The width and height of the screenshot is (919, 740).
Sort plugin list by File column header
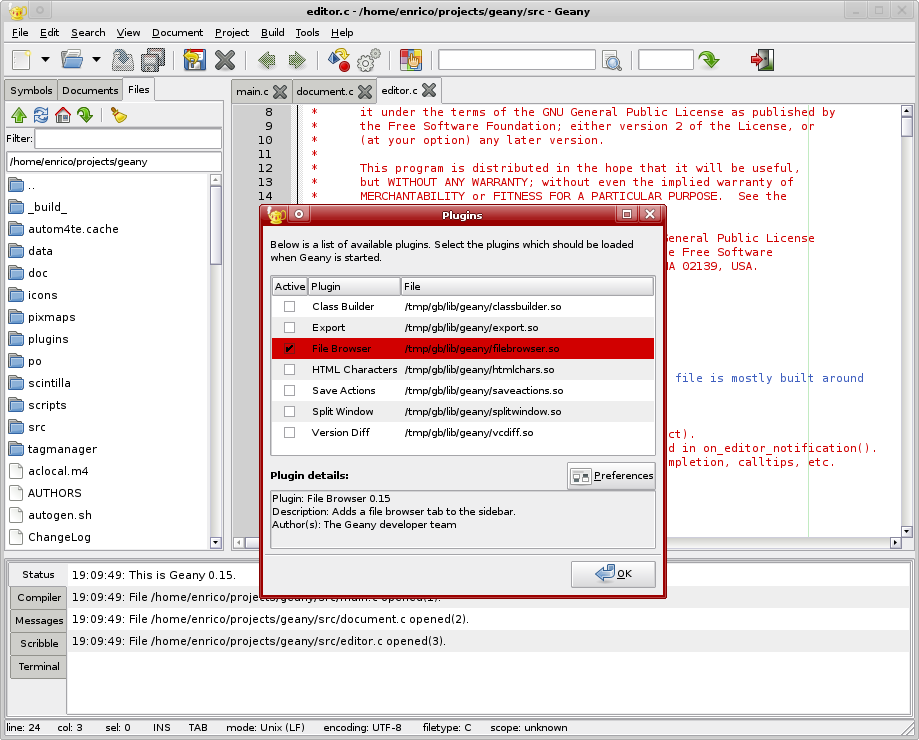527,287
